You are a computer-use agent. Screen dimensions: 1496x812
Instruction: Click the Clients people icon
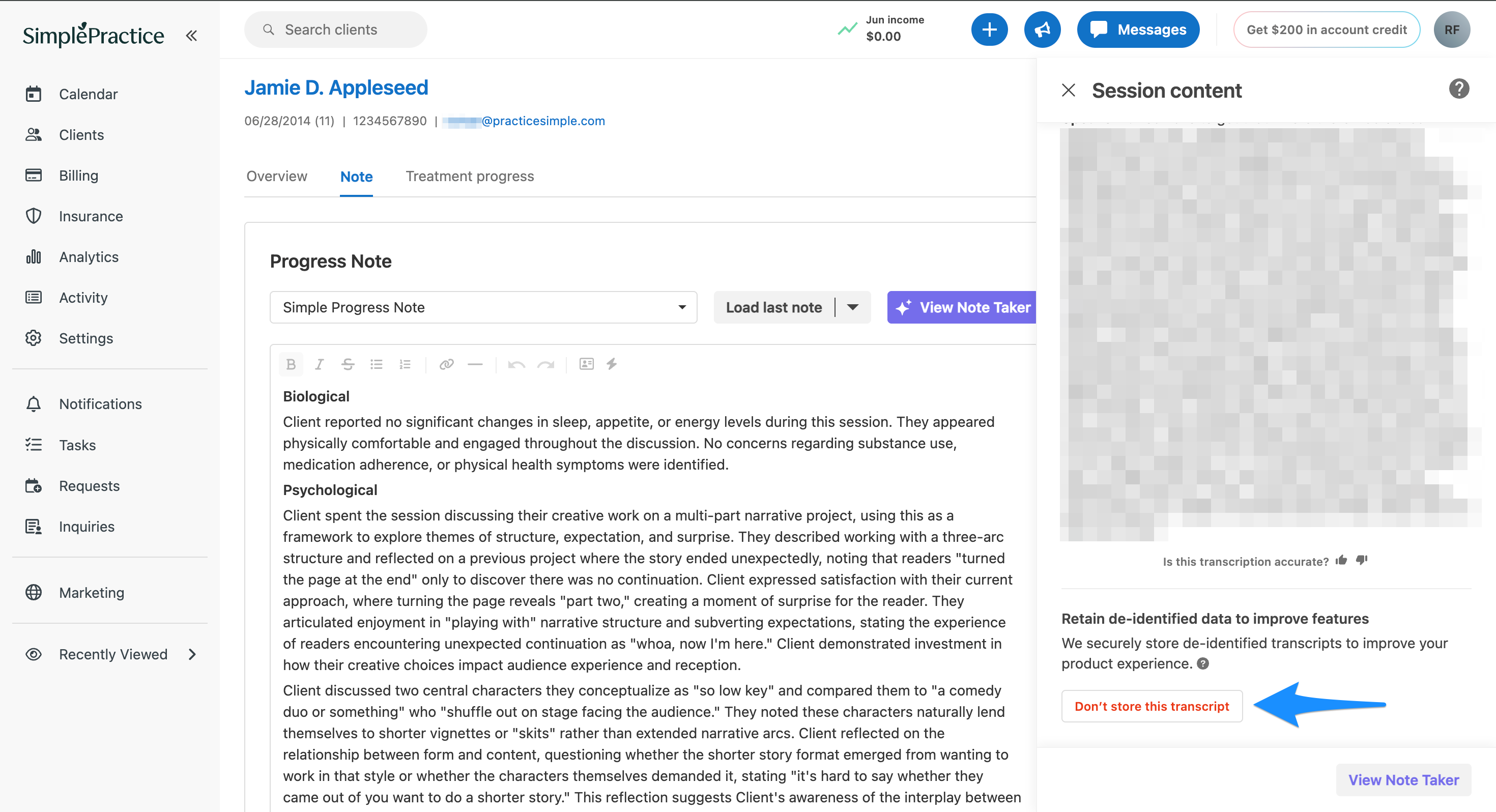[34, 134]
